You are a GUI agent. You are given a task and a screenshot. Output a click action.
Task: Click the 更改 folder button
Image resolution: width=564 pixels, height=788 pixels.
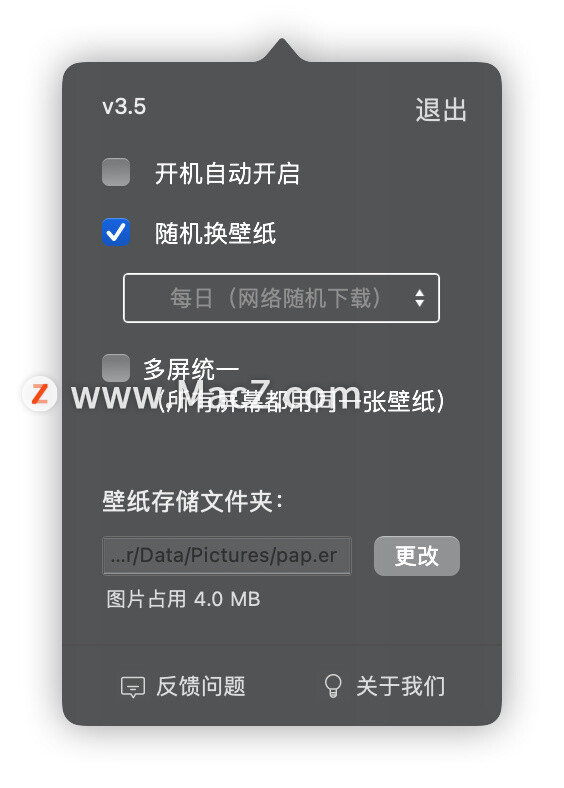click(417, 556)
